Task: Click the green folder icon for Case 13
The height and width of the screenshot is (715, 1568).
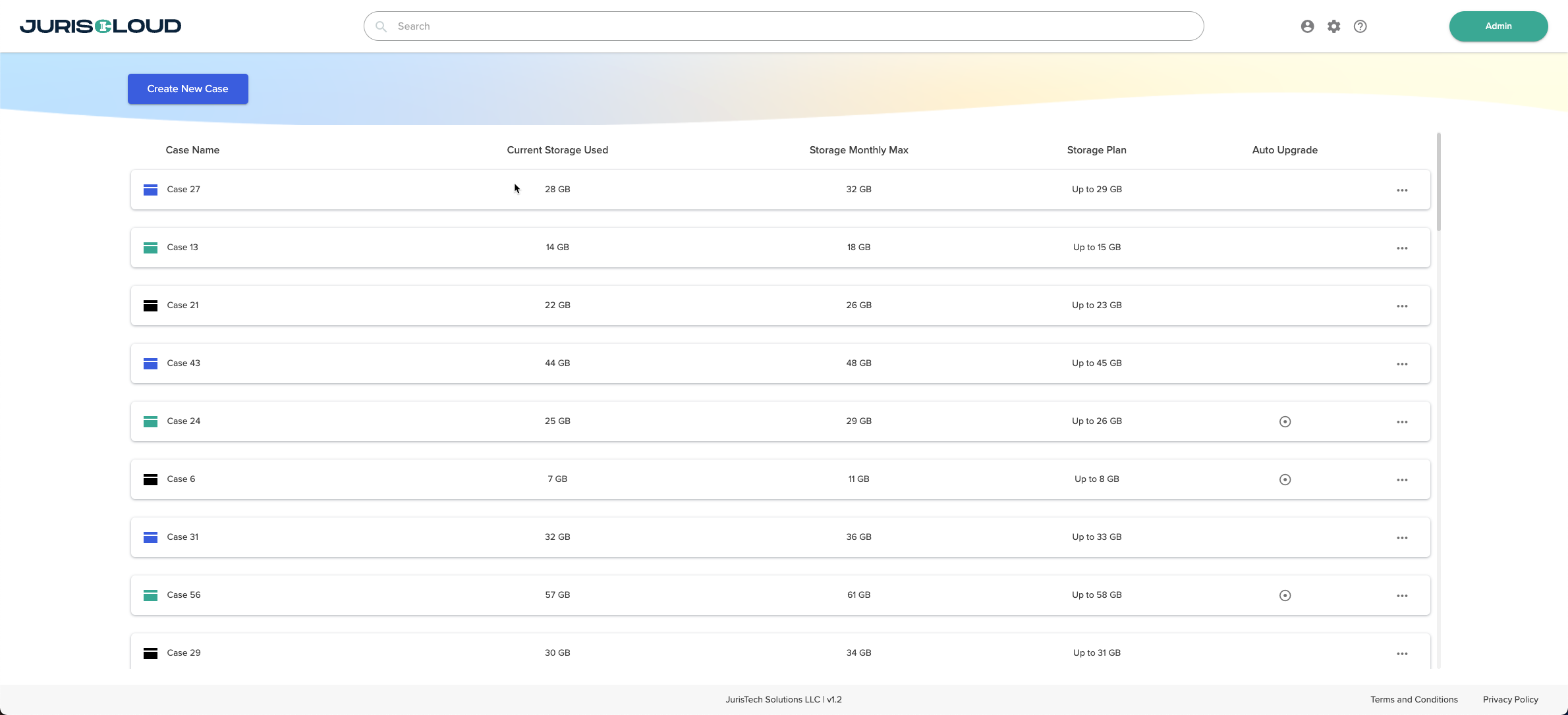Action: (x=150, y=248)
